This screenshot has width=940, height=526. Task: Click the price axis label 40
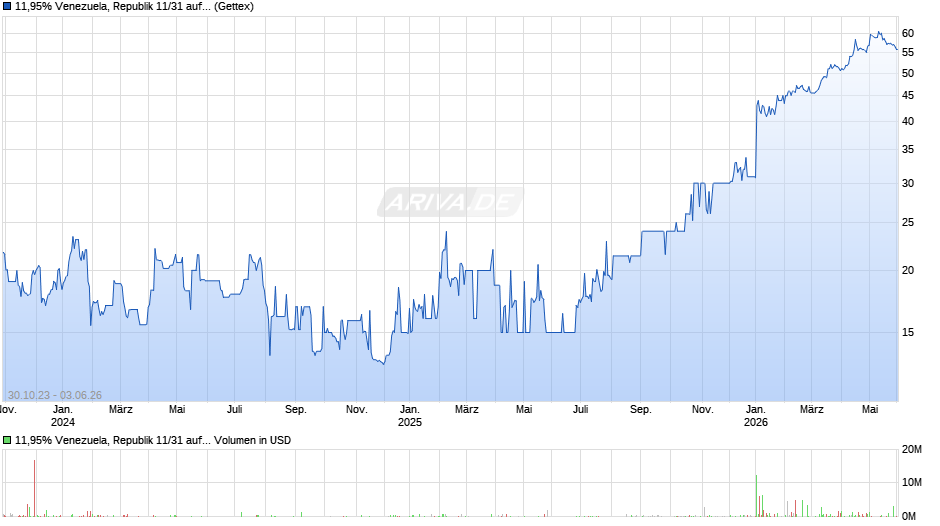pyautogui.click(x=908, y=121)
